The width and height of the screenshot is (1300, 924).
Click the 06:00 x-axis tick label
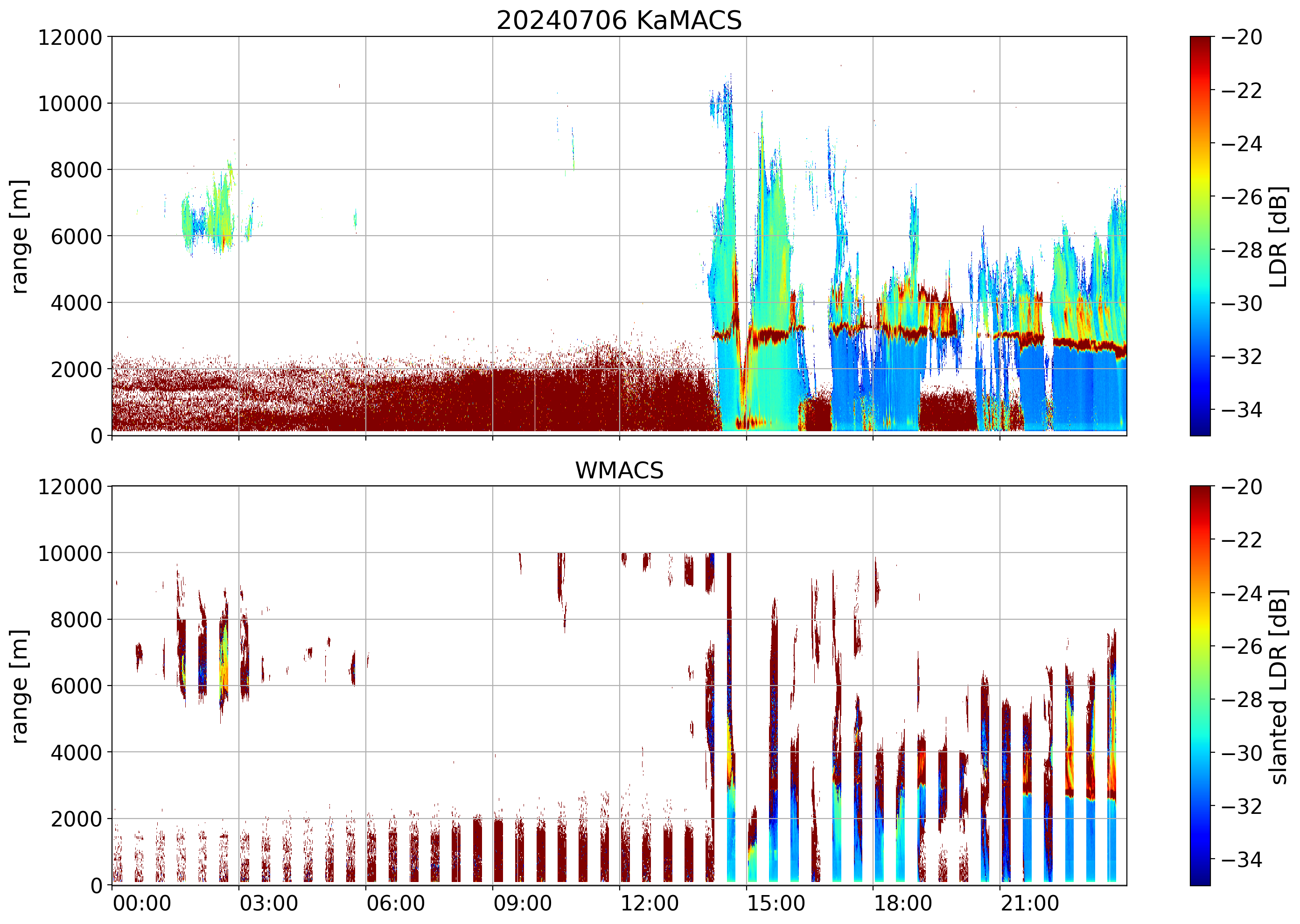[x=395, y=903]
